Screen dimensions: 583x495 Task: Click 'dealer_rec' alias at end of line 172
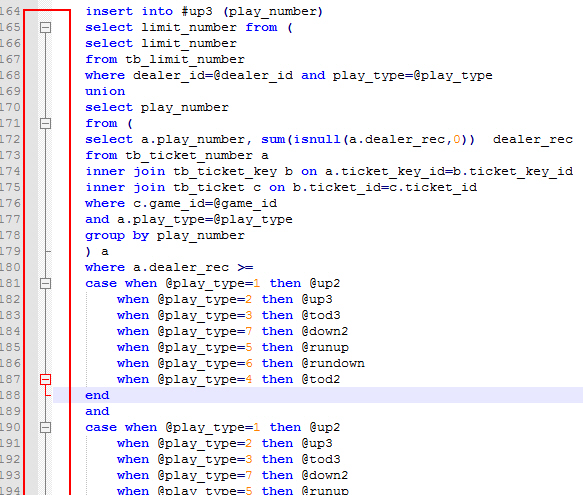533,139
